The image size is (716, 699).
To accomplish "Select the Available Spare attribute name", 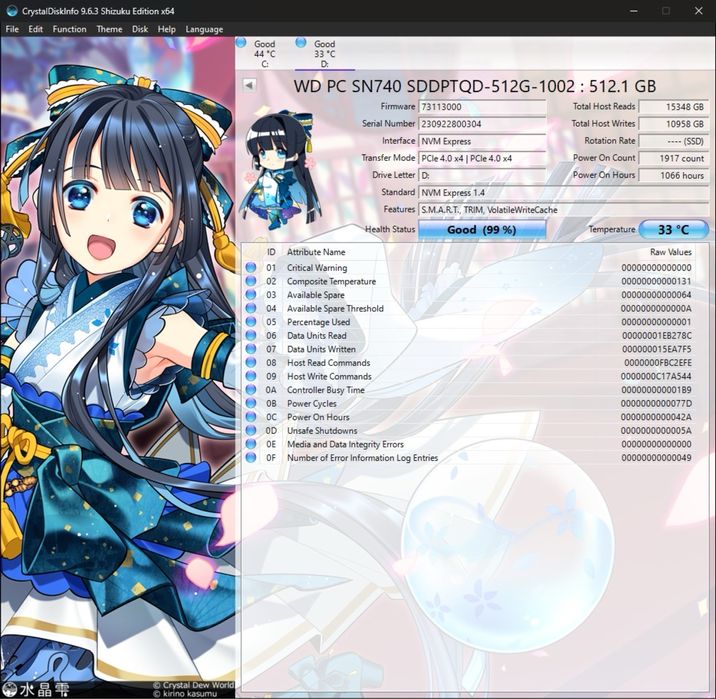I will tap(316, 295).
